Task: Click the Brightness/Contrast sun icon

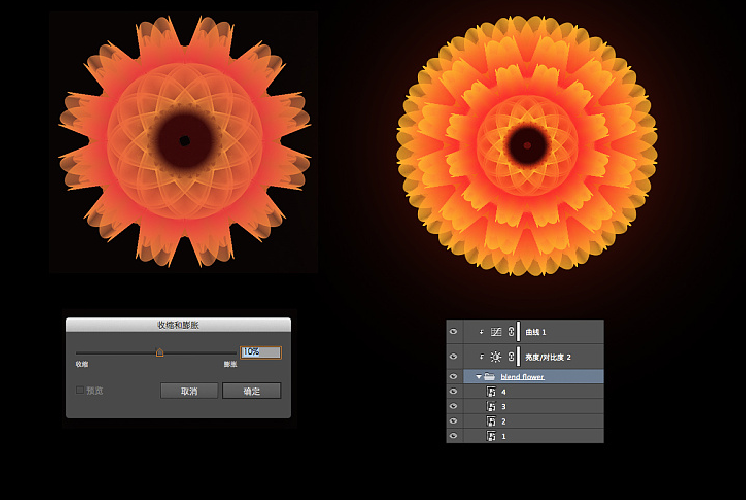Action: pyautogui.click(x=494, y=356)
